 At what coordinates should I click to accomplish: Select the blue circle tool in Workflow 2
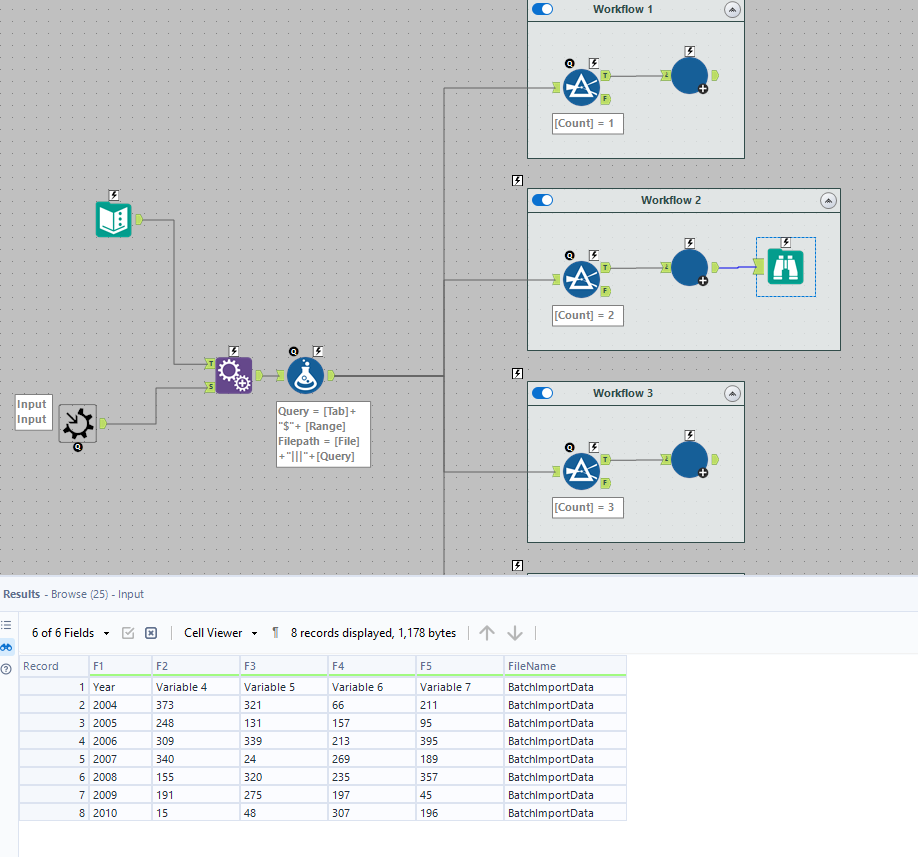point(690,268)
